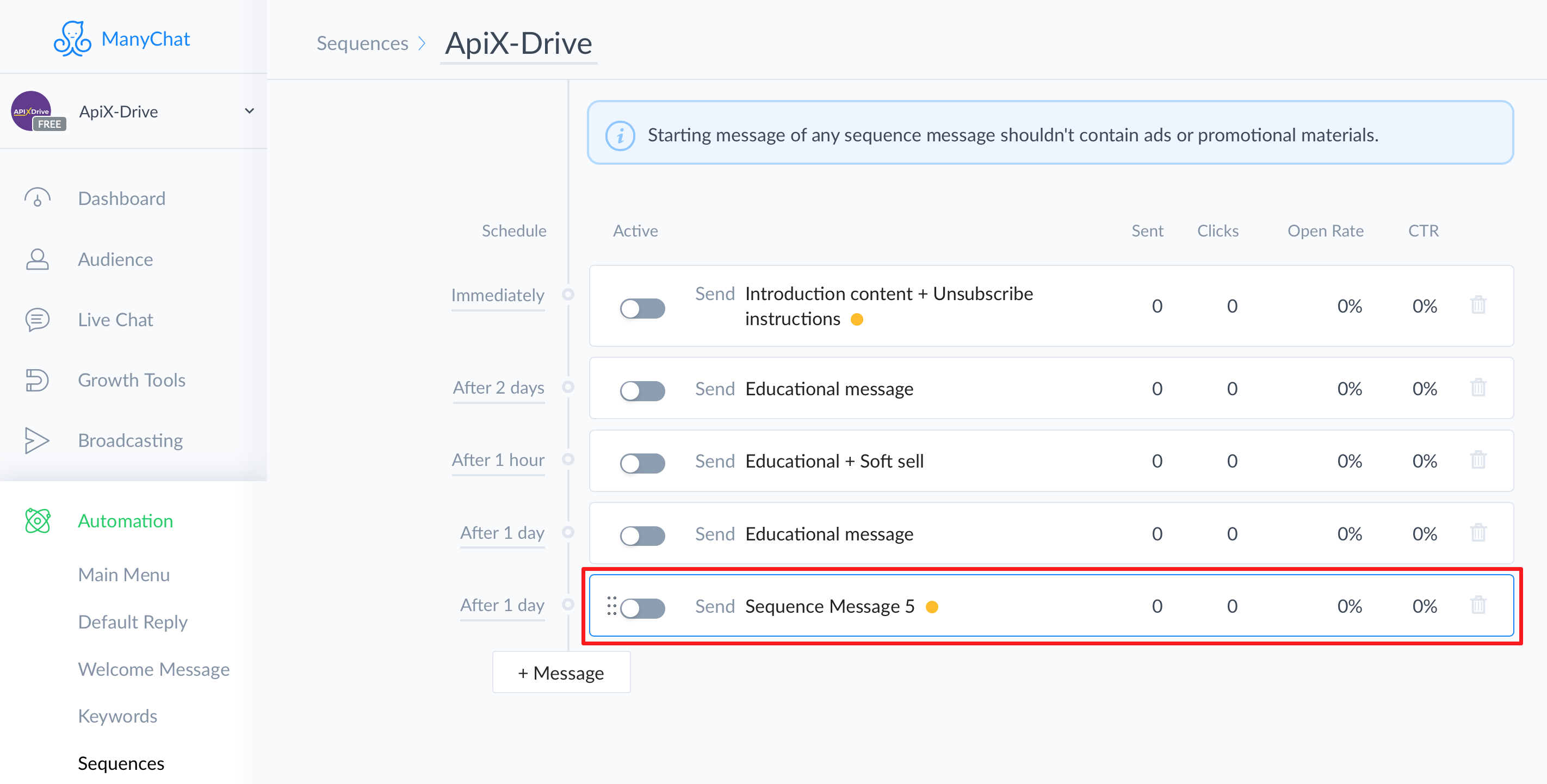Click the Automation atom icon
Screen dimensions: 1547x784
coord(37,520)
